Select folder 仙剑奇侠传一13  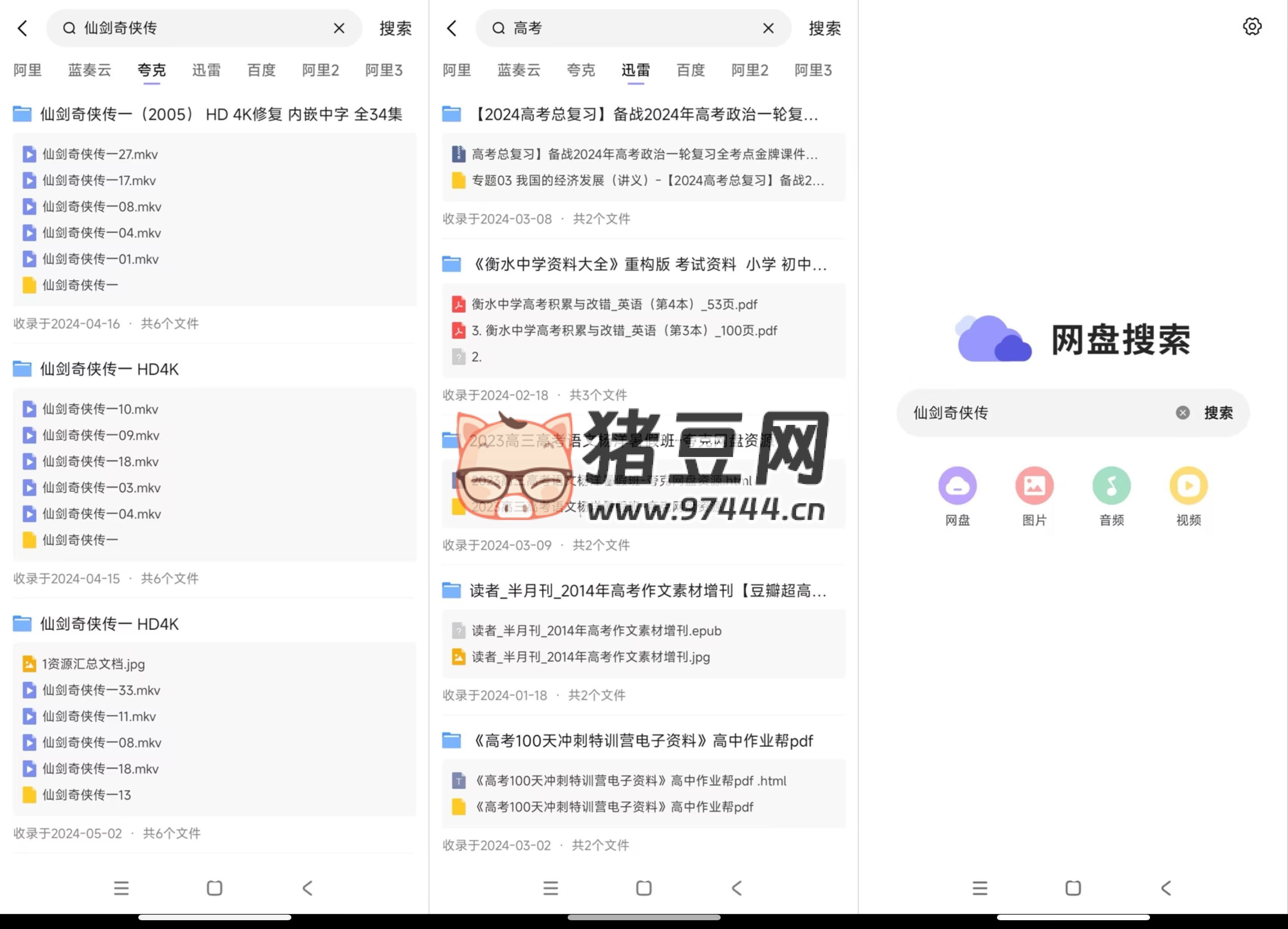pos(87,795)
